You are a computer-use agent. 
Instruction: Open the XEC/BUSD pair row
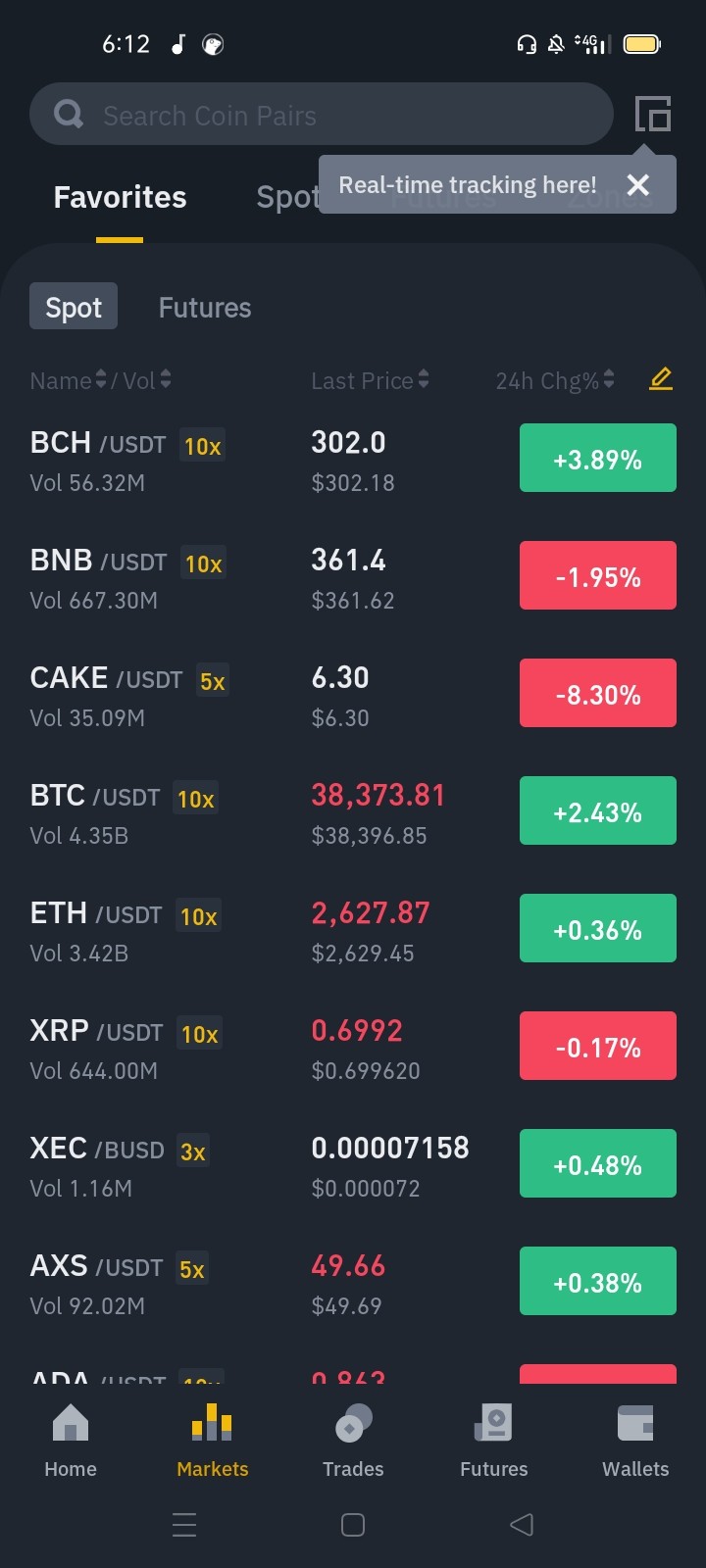pyautogui.click(x=353, y=1166)
